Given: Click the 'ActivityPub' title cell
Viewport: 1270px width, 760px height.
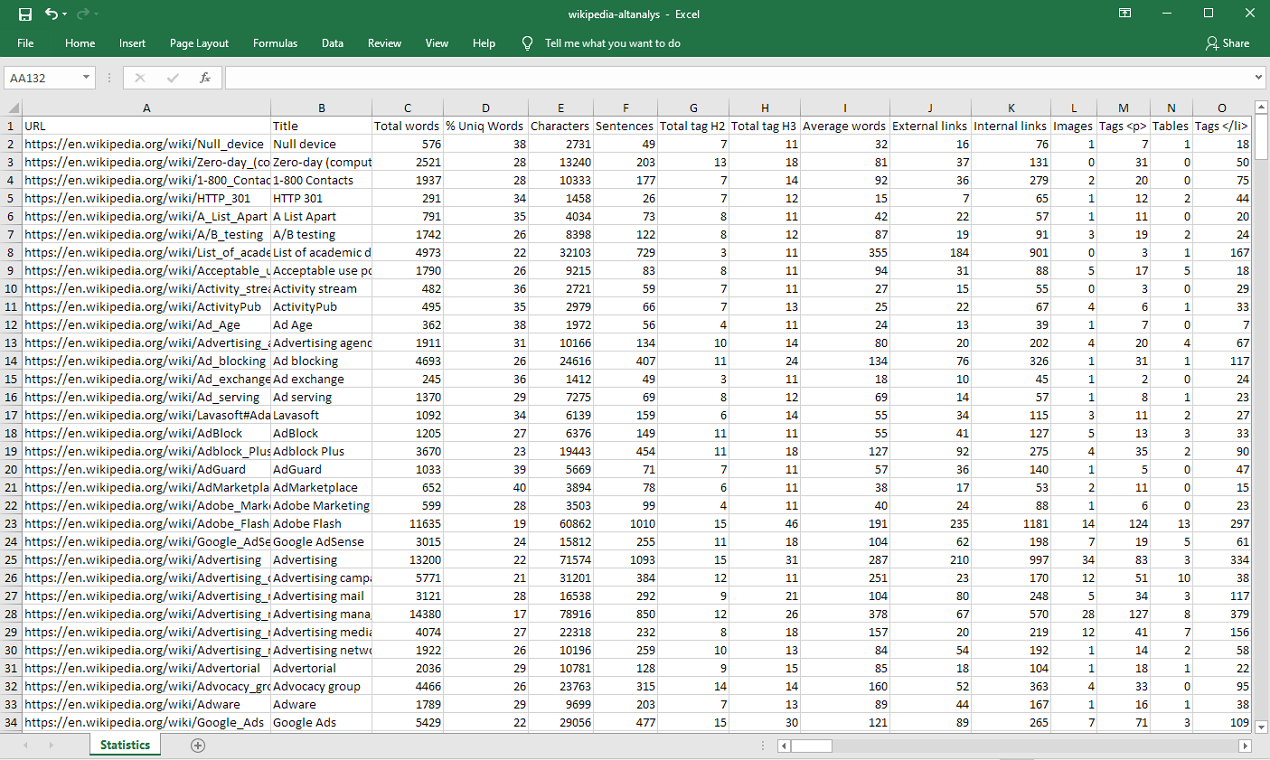Looking at the screenshot, I should 321,306.
